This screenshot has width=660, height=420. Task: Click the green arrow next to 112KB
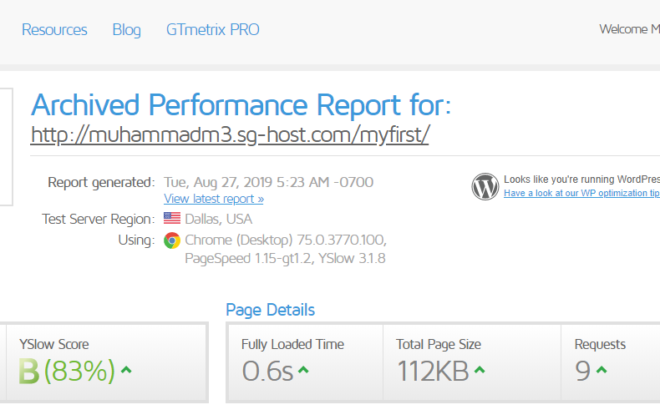click(479, 370)
